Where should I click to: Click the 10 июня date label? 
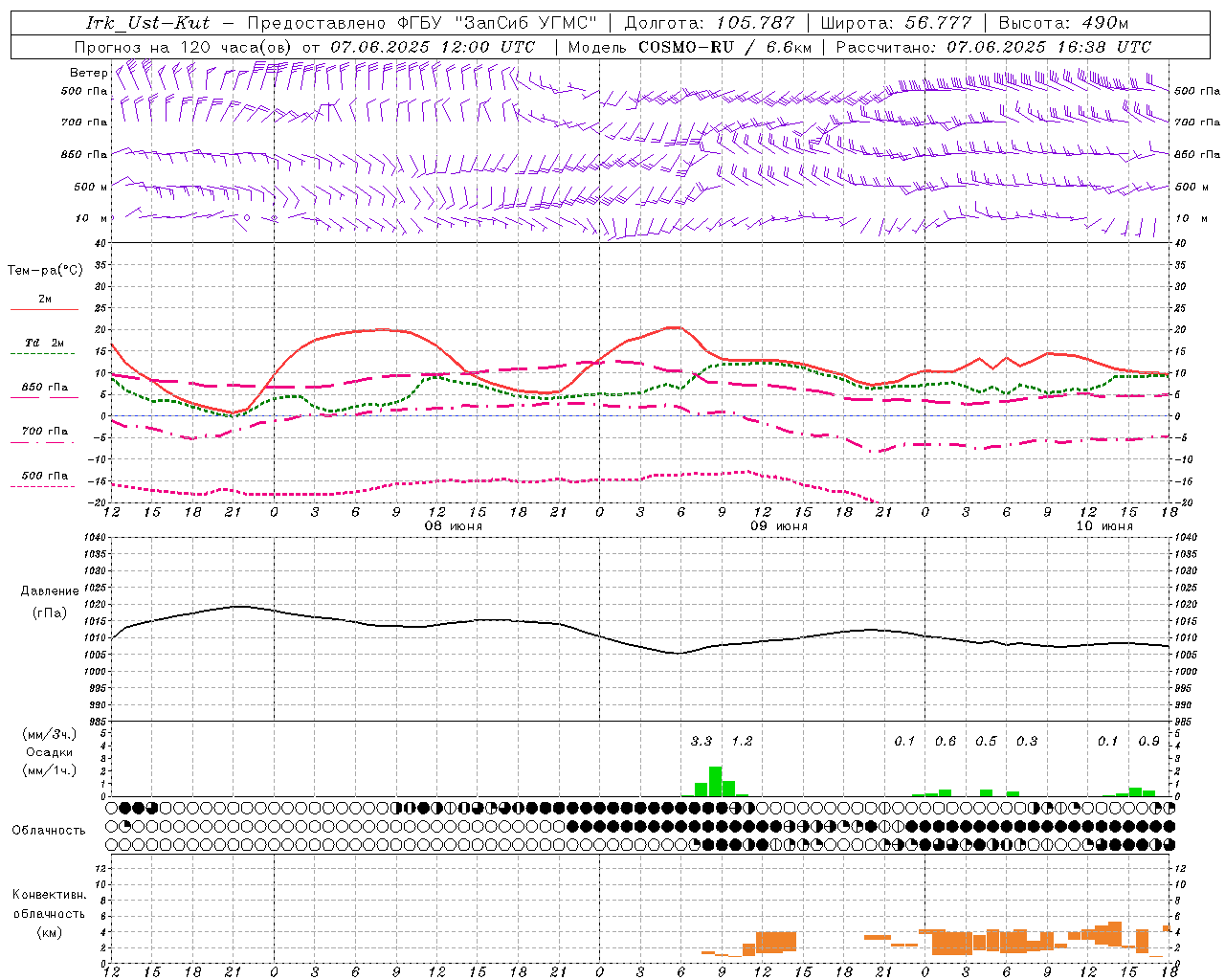pos(1104,526)
